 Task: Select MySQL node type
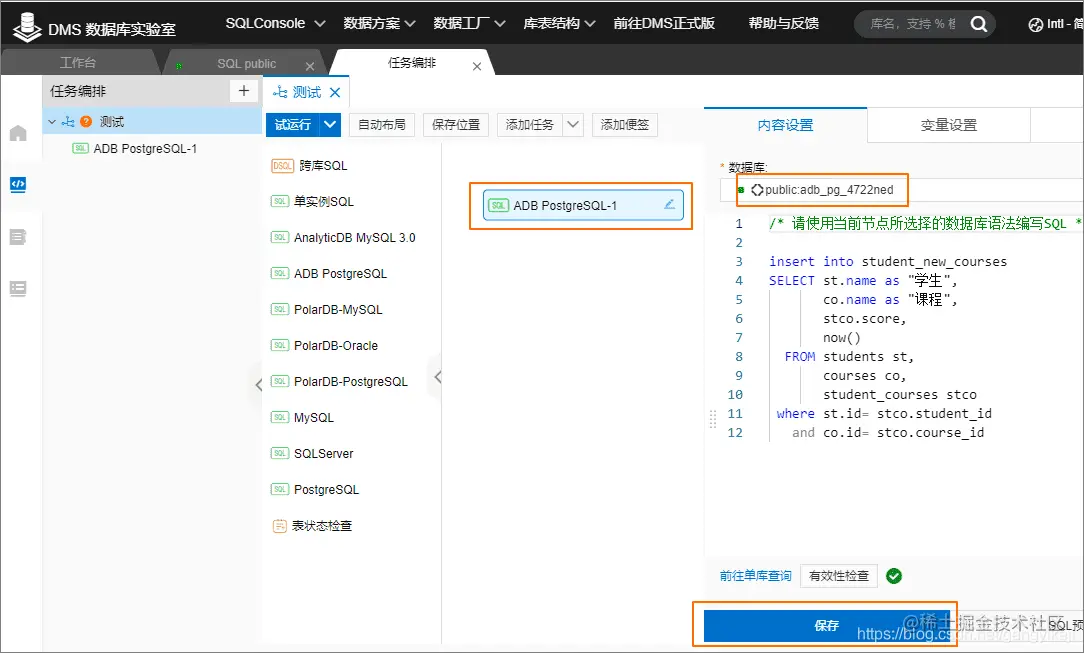pyautogui.click(x=302, y=417)
